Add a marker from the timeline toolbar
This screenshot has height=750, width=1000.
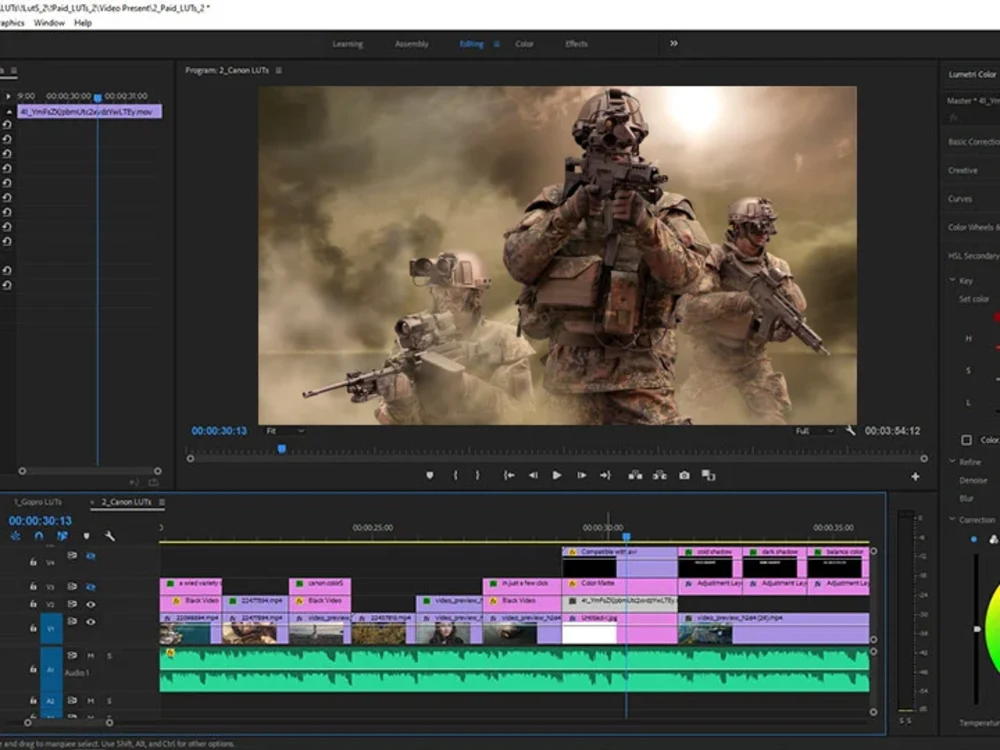point(86,536)
